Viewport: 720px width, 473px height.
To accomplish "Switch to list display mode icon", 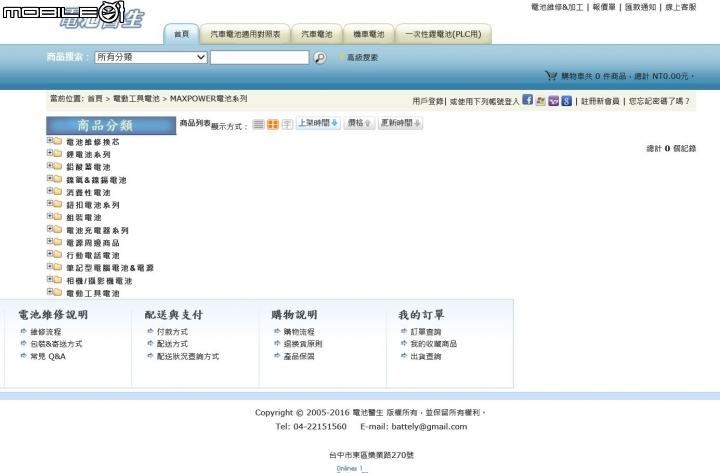I will 259,124.
